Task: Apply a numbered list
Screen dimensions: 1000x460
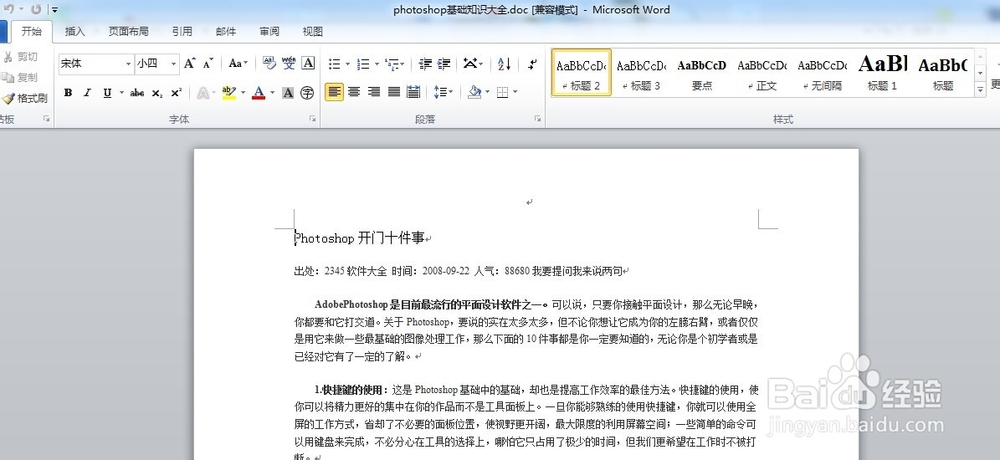Action: tap(364, 64)
